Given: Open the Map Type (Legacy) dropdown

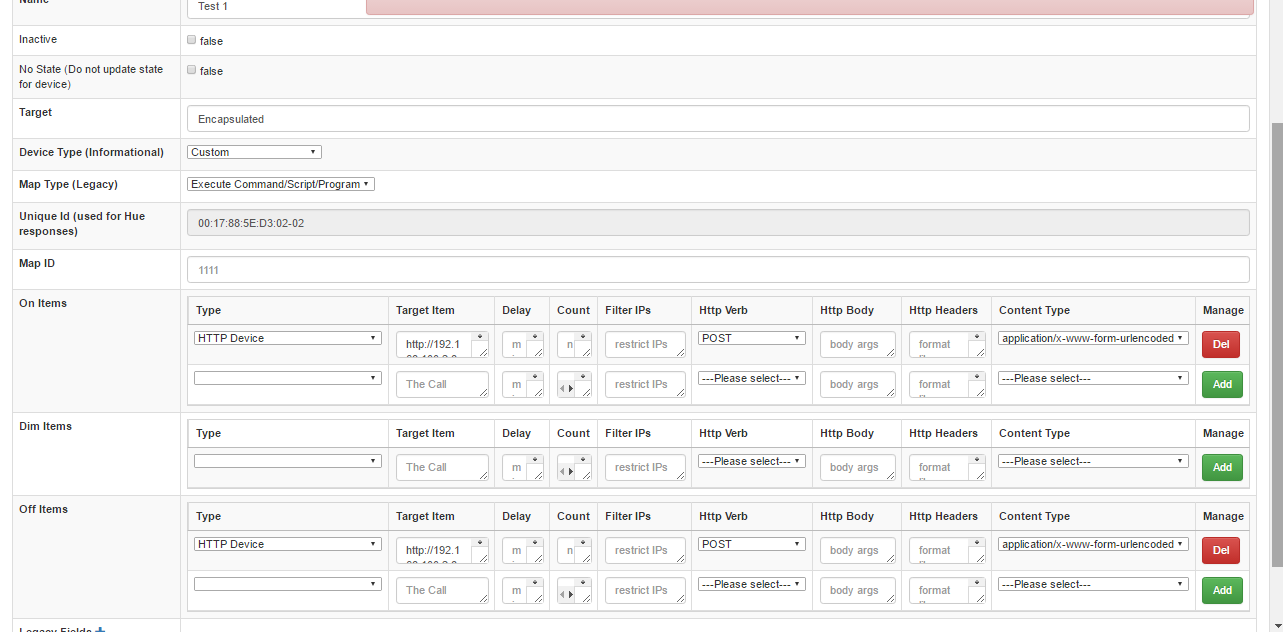Looking at the screenshot, I should 280,184.
